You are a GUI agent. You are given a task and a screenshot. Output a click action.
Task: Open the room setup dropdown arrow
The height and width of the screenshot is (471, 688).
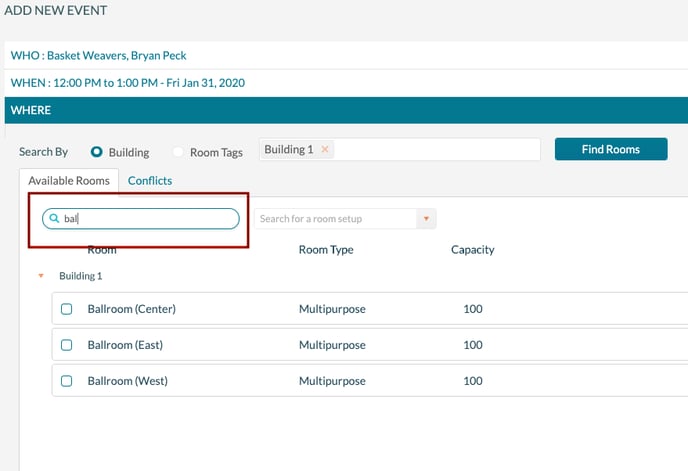tap(426, 219)
